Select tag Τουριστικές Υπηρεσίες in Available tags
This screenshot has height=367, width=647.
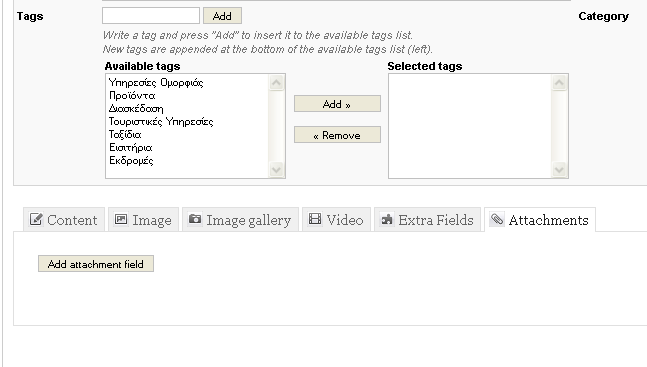click(x=188, y=122)
